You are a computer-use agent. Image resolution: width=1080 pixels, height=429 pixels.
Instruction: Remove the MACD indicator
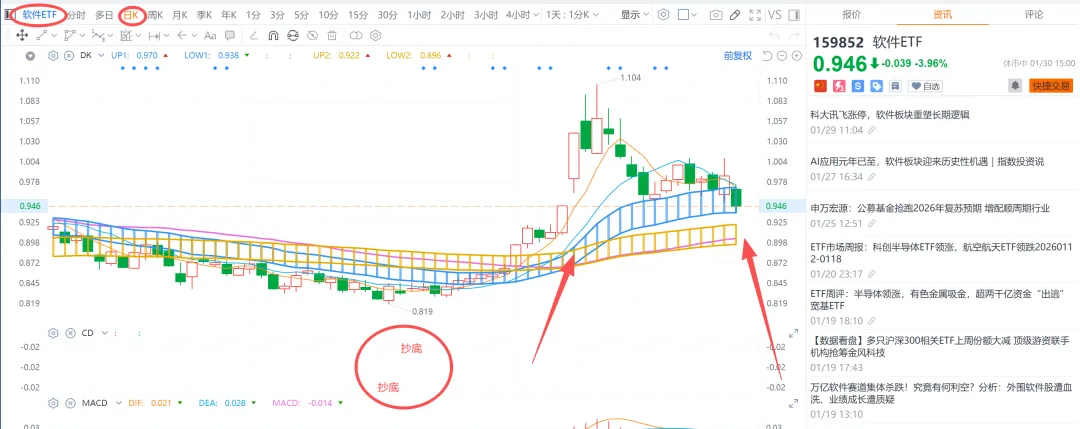(x=70, y=403)
